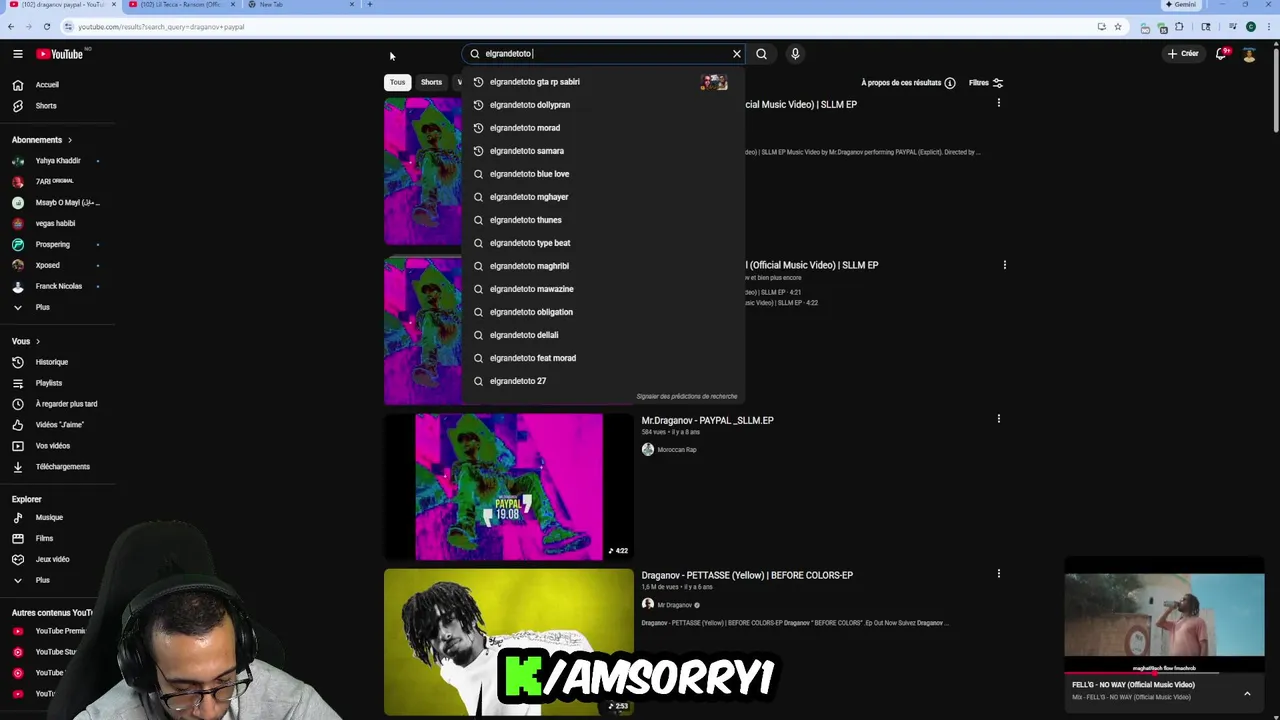Open Draganov - PETTASSE (Yellow) video title
Screen dimensions: 1280x720
[x=747, y=576]
